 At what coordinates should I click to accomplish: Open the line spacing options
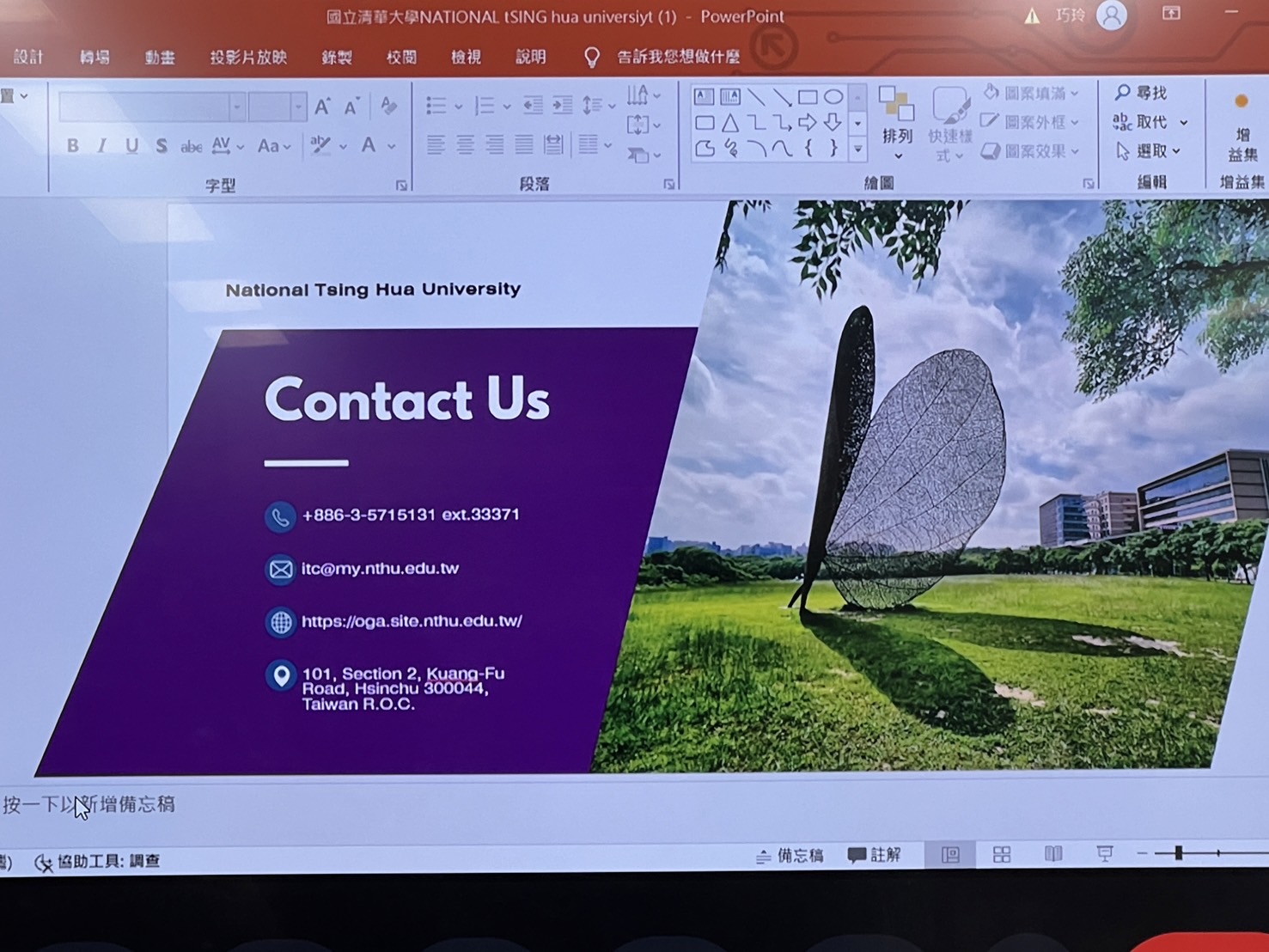[598, 106]
